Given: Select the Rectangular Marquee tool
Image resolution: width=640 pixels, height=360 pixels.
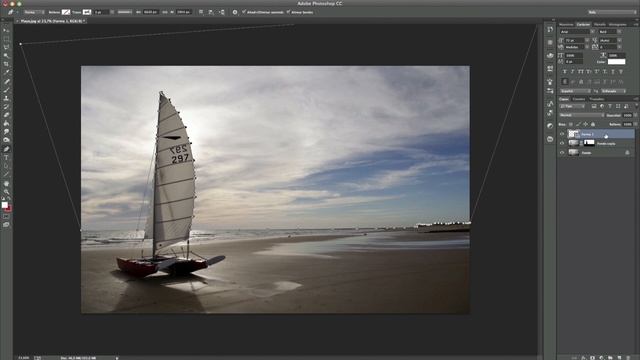Looking at the screenshot, I should (x=6, y=39).
